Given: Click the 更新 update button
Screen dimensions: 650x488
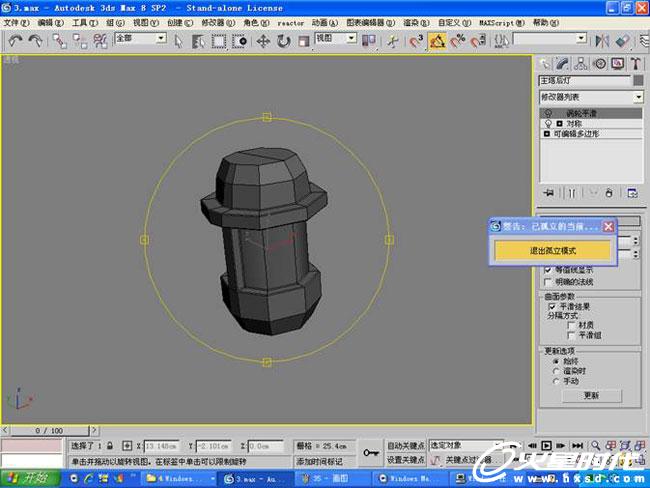Looking at the screenshot, I should pos(592,396).
